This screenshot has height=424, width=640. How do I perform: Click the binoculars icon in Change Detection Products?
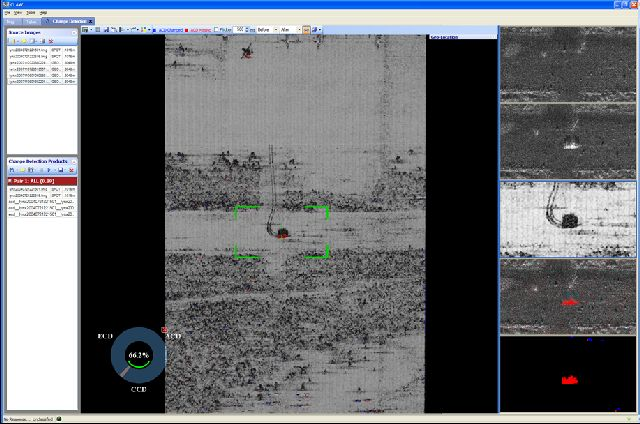click(x=31, y=170)
